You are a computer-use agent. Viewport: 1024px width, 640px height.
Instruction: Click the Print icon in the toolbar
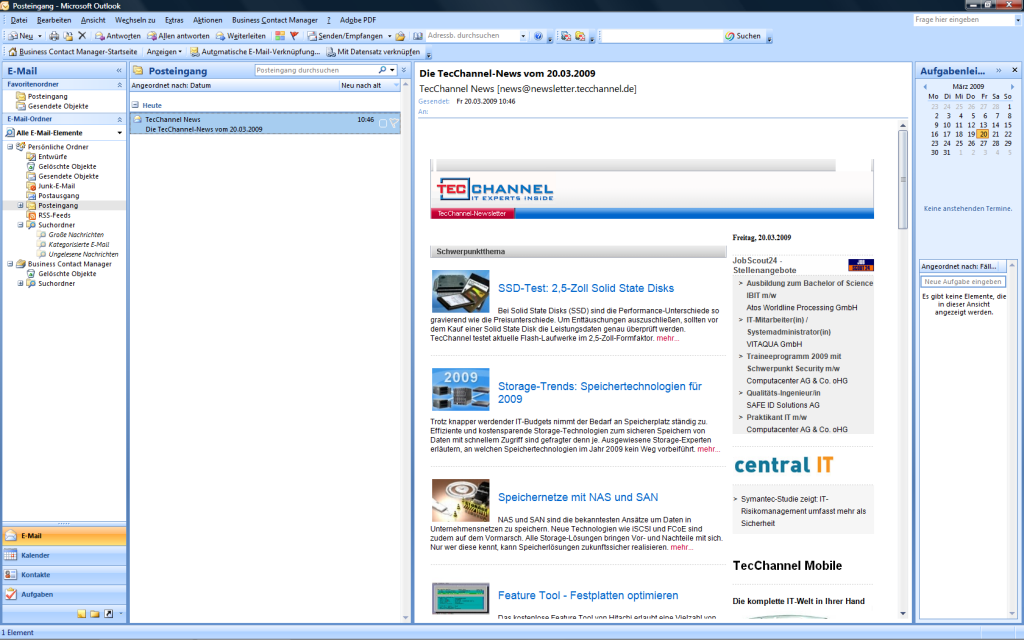tap(56, 37)
